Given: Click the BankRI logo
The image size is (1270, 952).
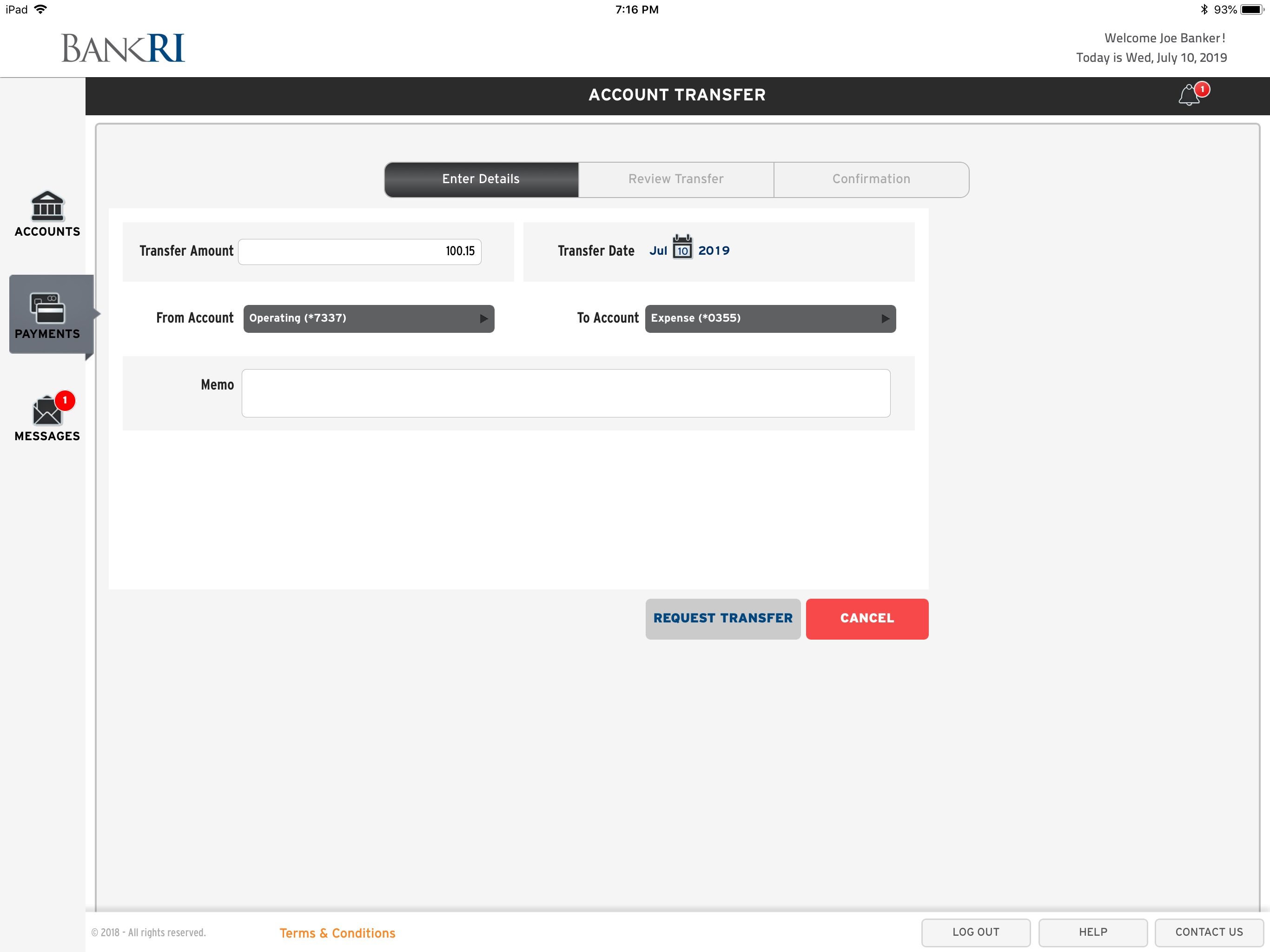Looking at the screenshot, I should coord(123,48).
